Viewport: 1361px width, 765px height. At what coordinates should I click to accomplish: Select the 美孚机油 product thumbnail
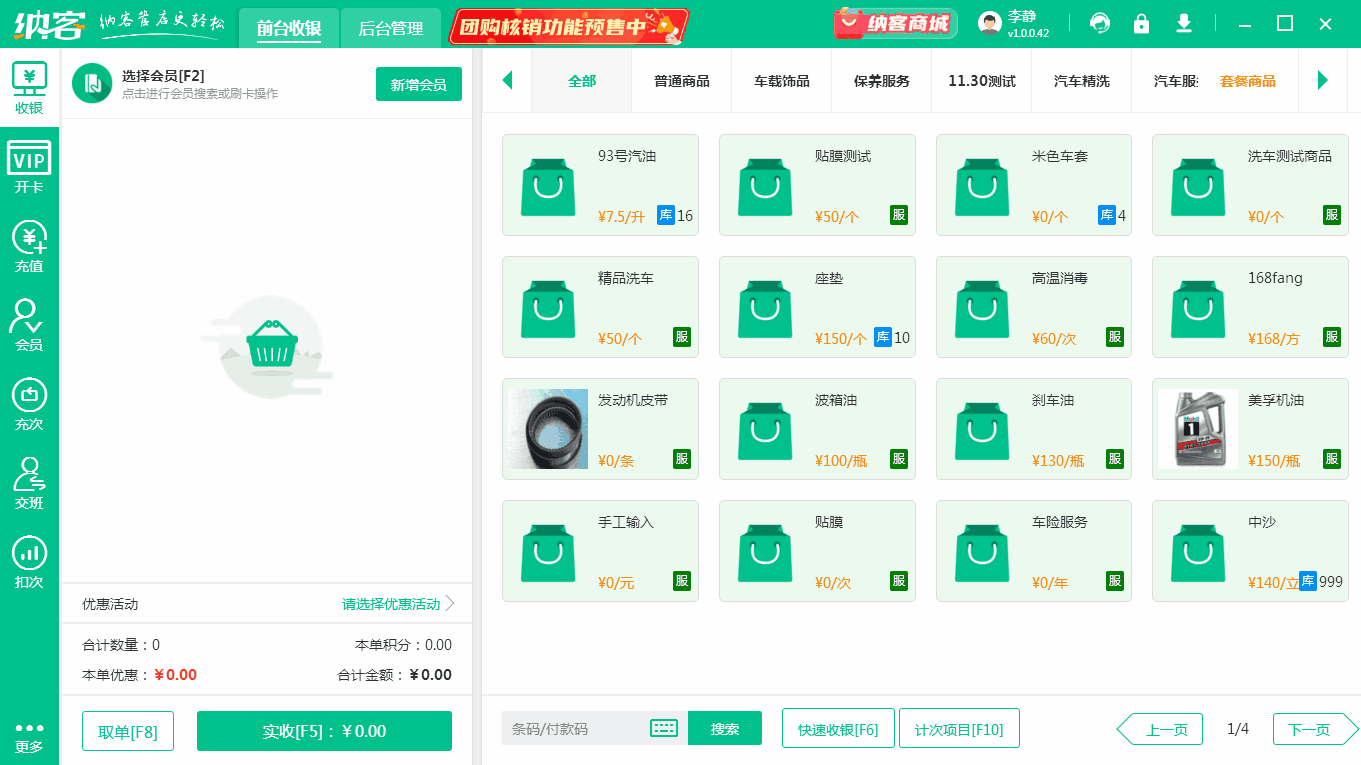pos(1197,428)
